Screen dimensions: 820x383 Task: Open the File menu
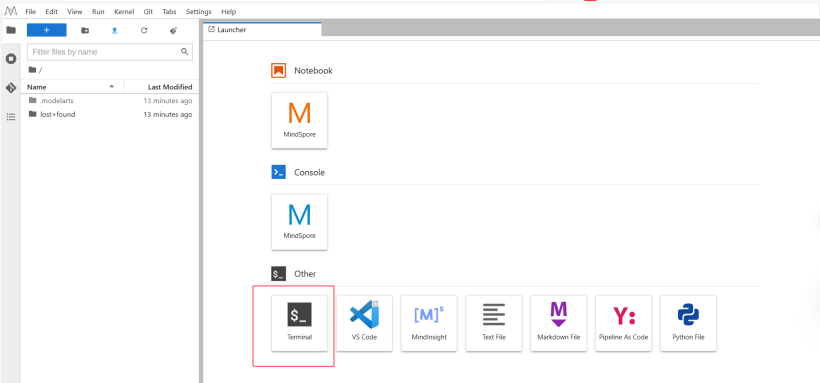30,12
